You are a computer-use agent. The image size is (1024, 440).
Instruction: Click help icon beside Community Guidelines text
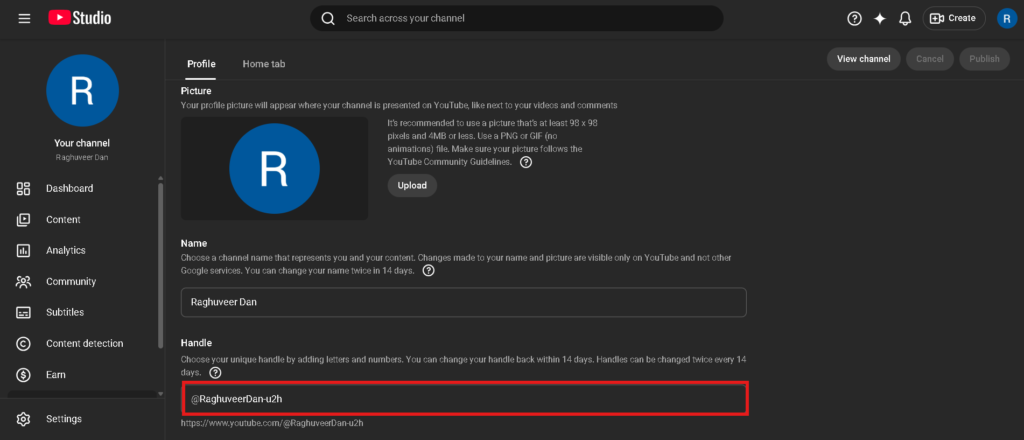(x=526, y=162)
